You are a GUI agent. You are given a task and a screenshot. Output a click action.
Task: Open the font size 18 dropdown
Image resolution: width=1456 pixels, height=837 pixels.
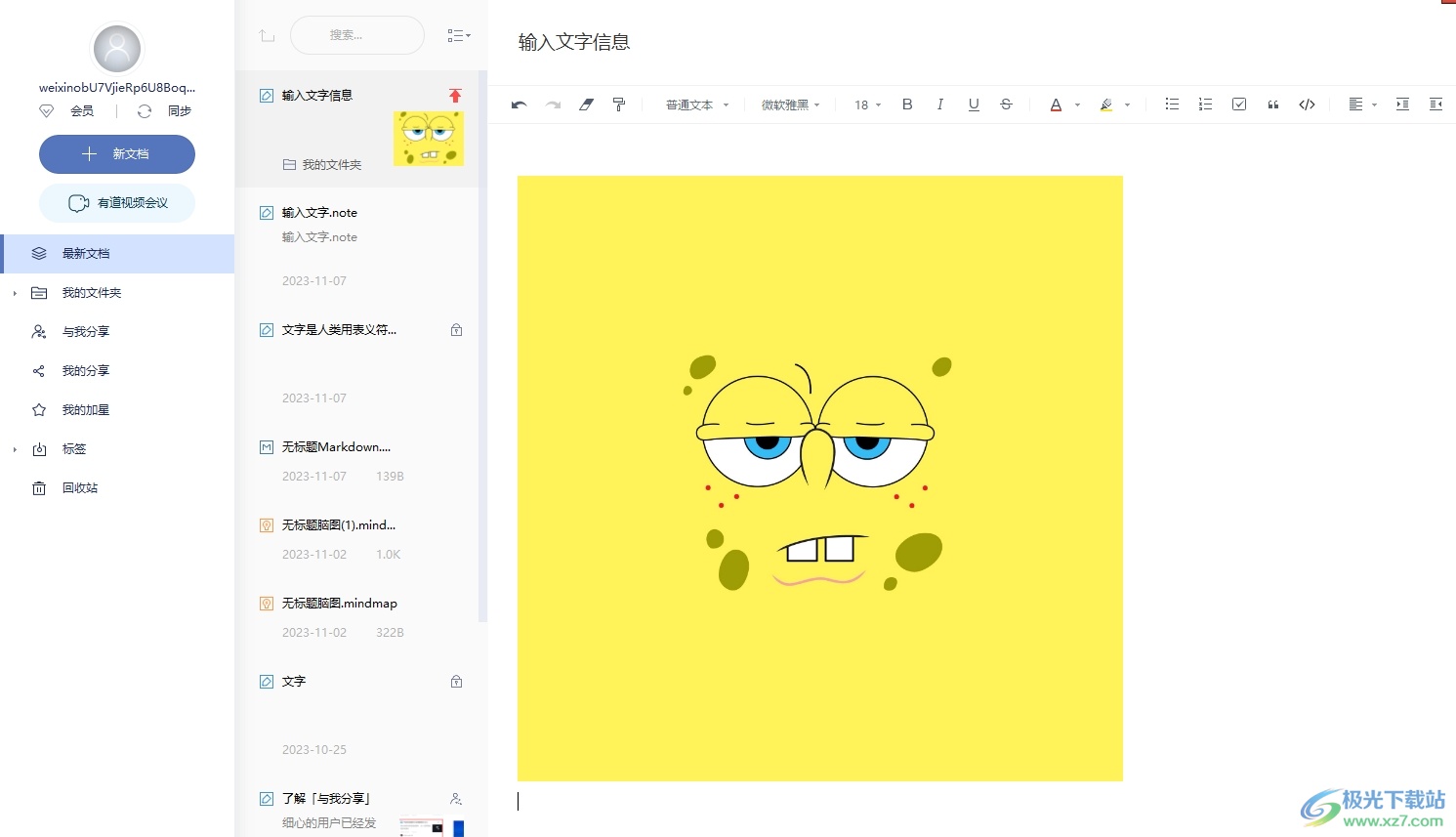(867, 105)
